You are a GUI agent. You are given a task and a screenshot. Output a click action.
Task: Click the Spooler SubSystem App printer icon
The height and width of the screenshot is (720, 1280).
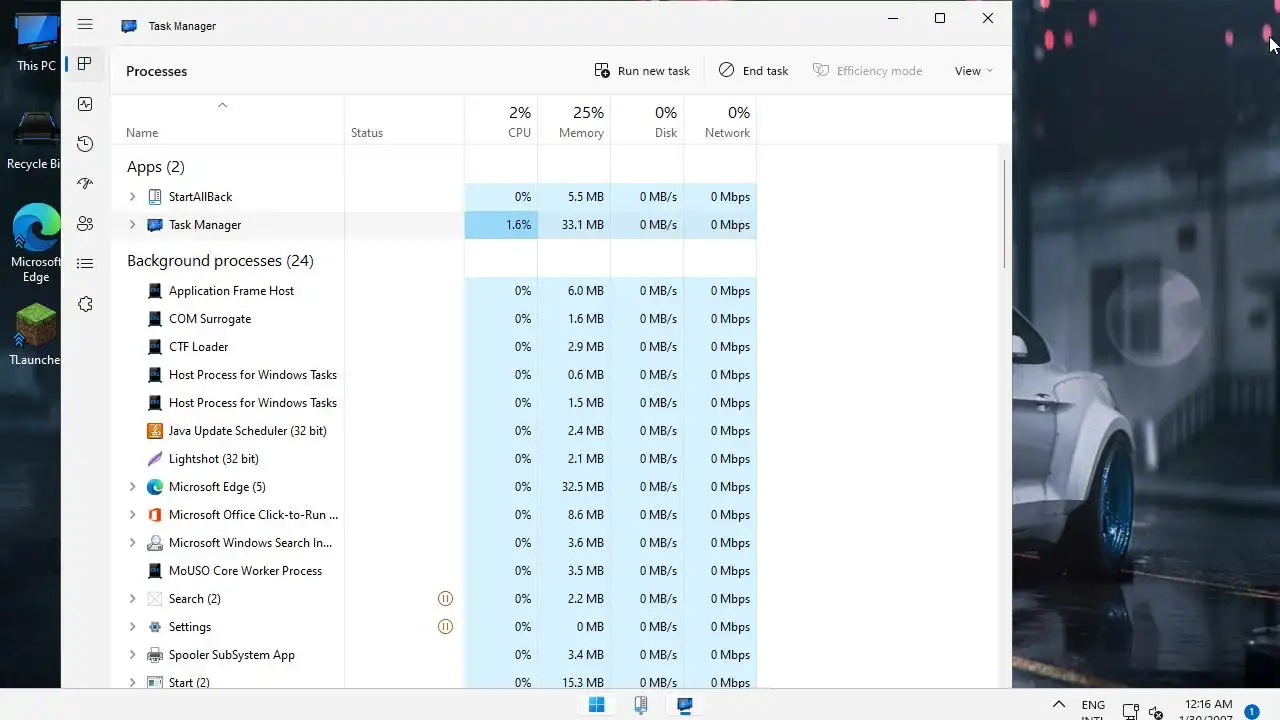click(154, 655)
